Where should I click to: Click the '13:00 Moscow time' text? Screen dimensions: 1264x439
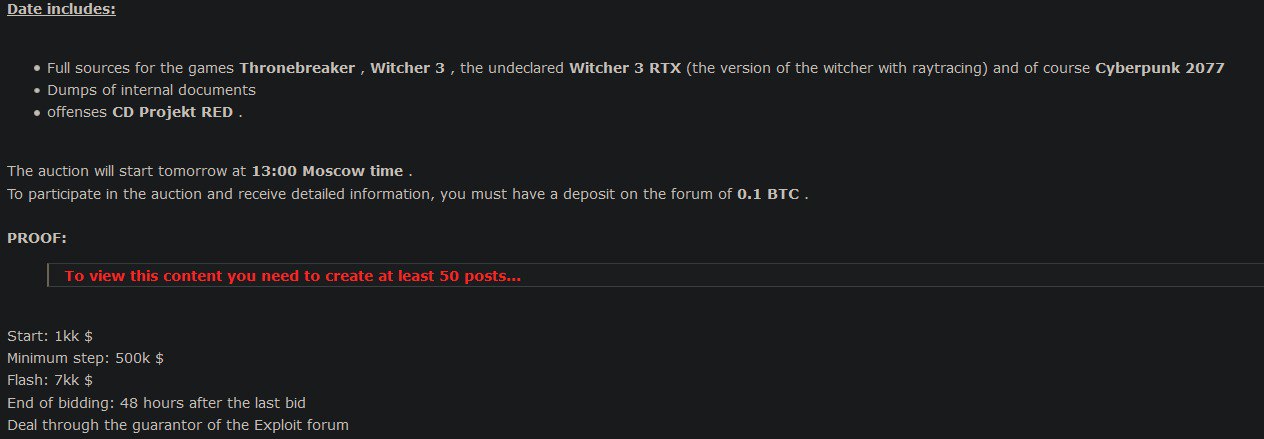[x=327, y=171]
